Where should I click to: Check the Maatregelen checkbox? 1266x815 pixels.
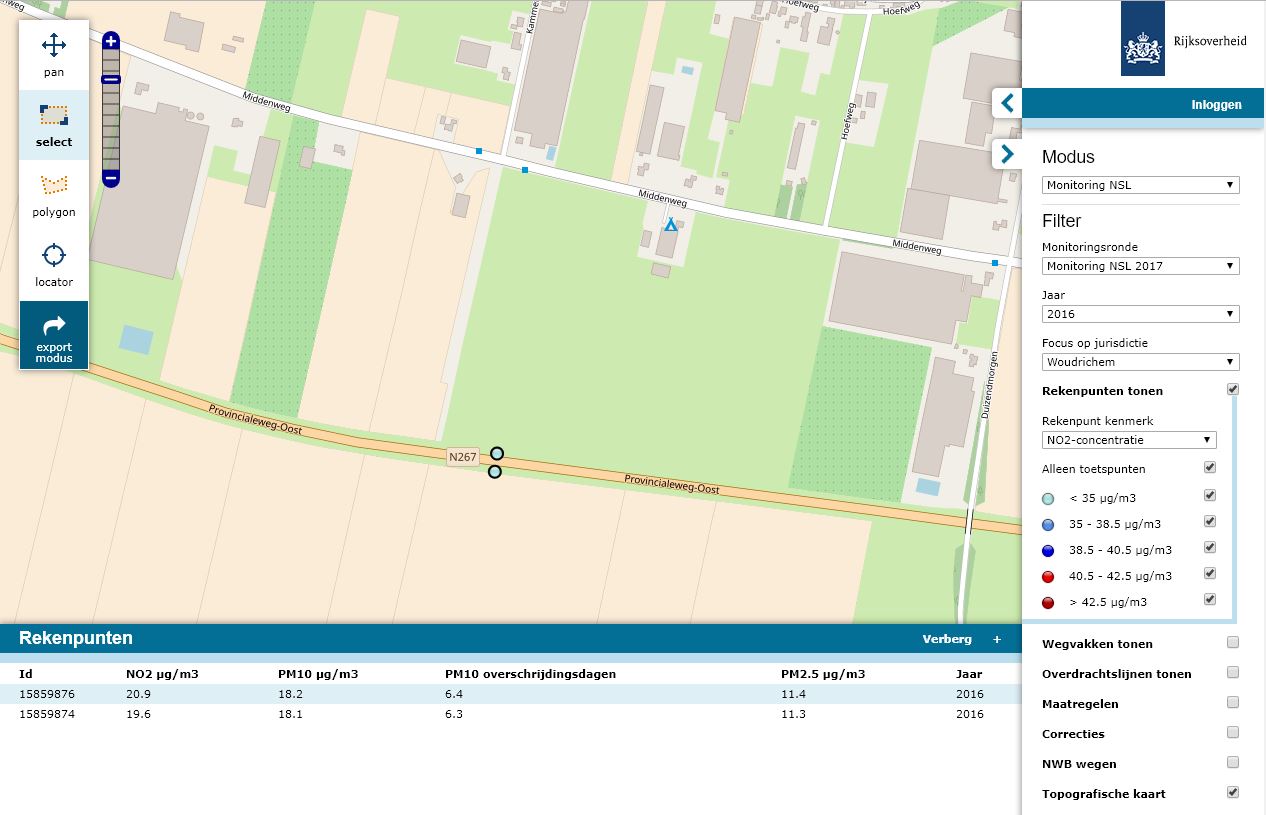(x=1233, y=702)
